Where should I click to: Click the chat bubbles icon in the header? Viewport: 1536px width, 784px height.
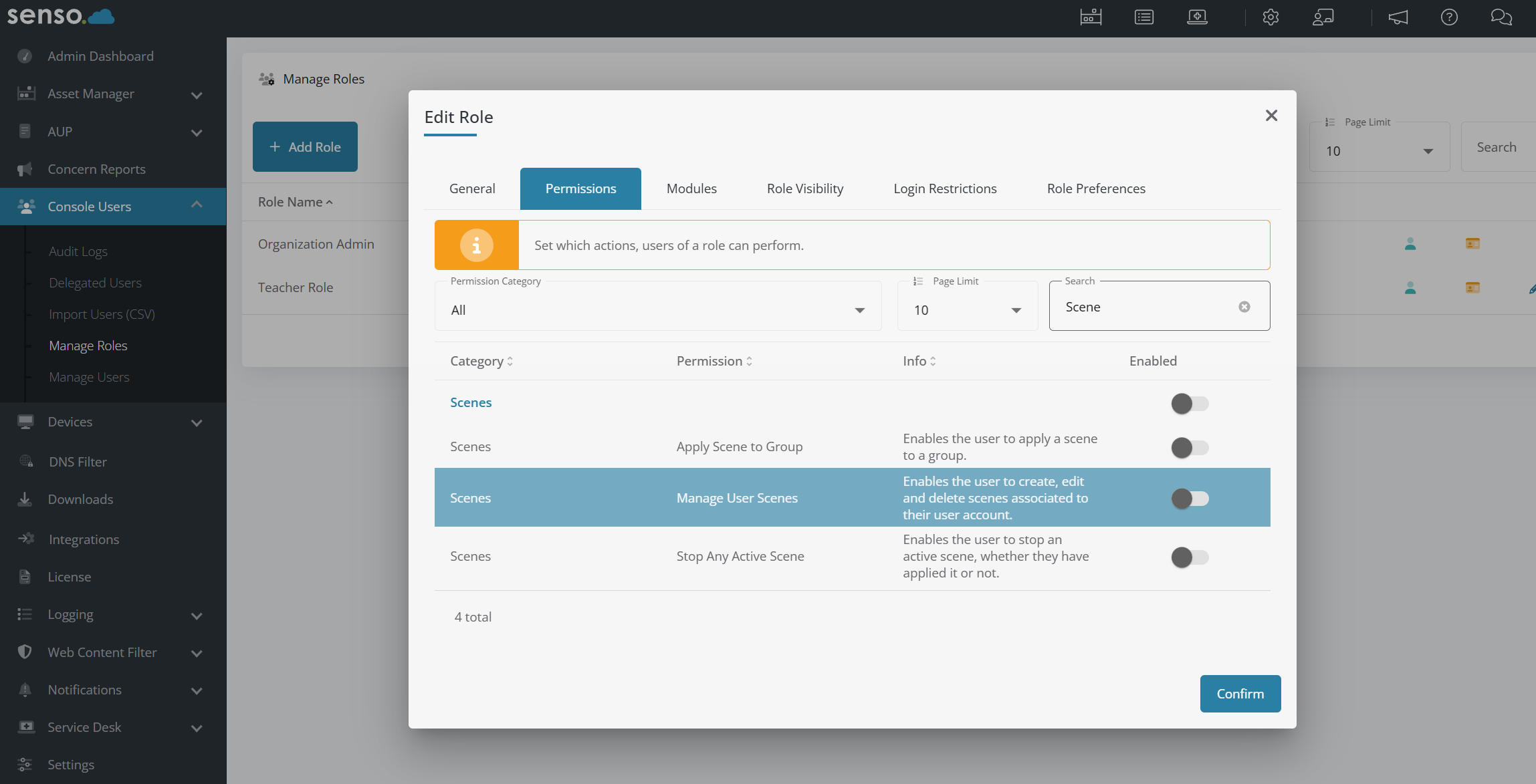[1501, 17]
